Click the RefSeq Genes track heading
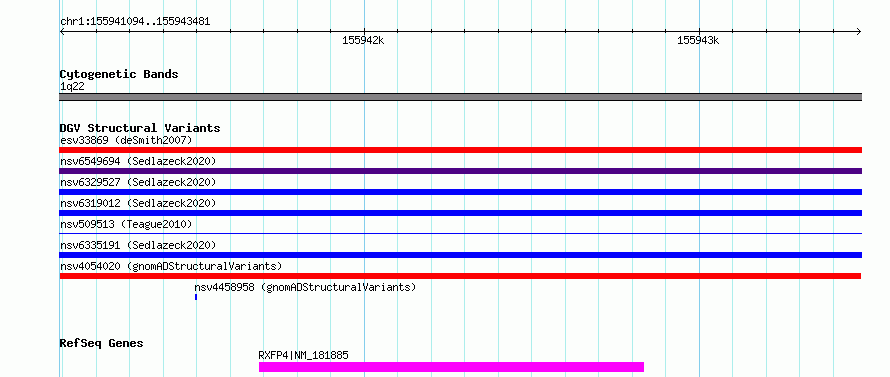890x377 pixels. [101, 343]
